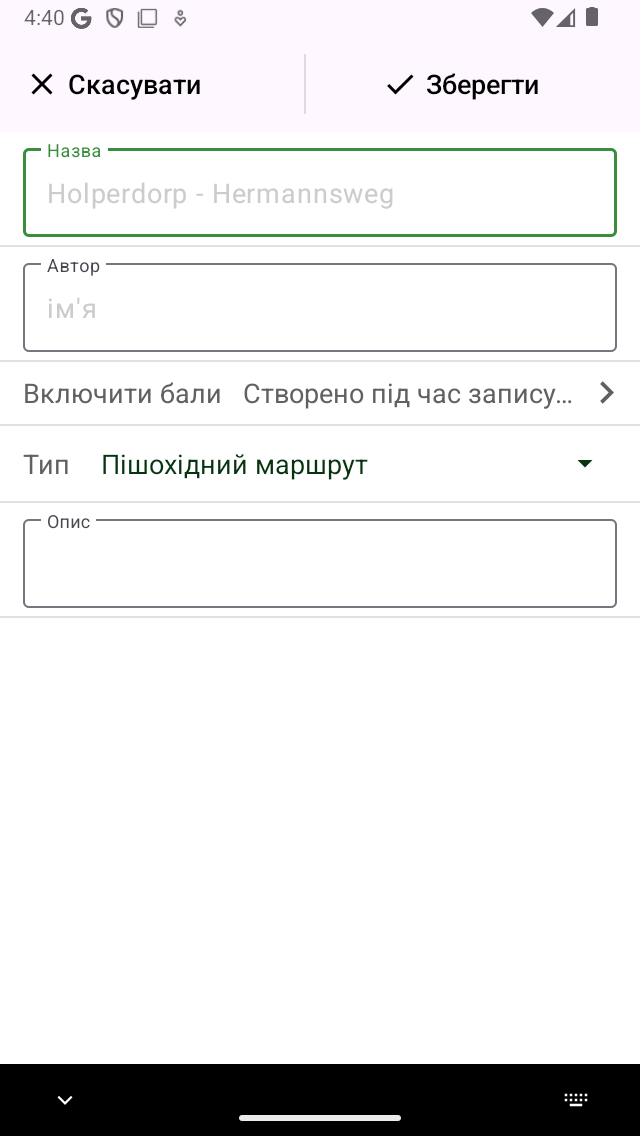Screen dimensions: 640x1136
Task: Open the Тип dropdown arrow
Action: click(585, 464)
